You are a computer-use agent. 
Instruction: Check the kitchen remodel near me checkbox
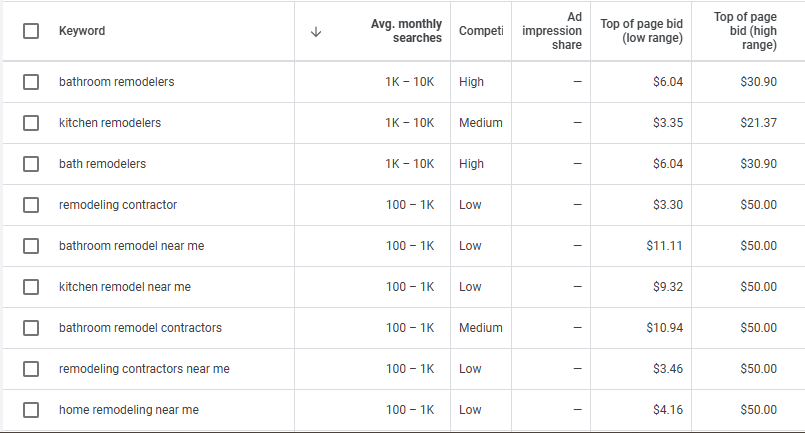31,287
